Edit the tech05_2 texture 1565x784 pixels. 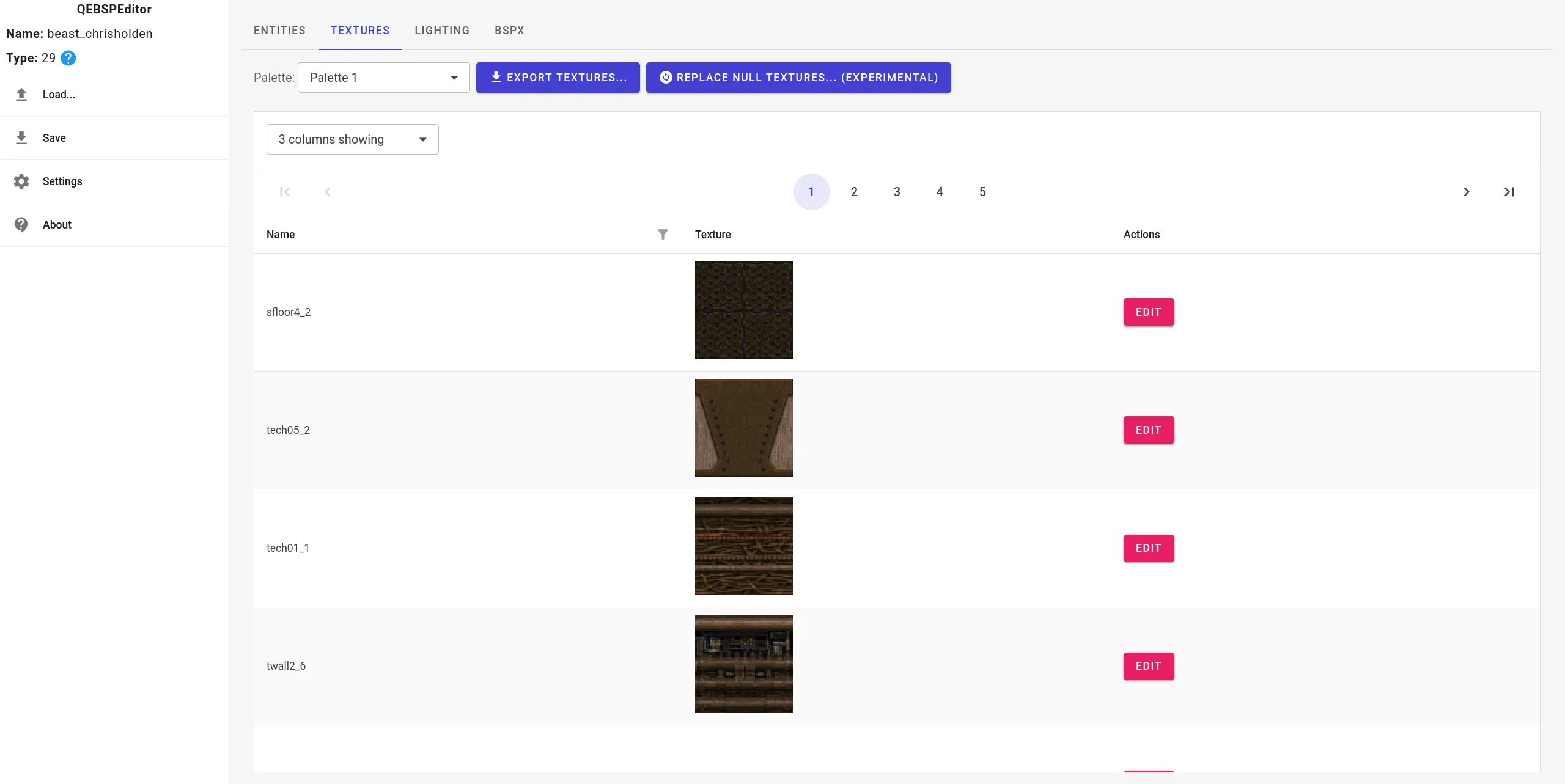[1149, 430]
